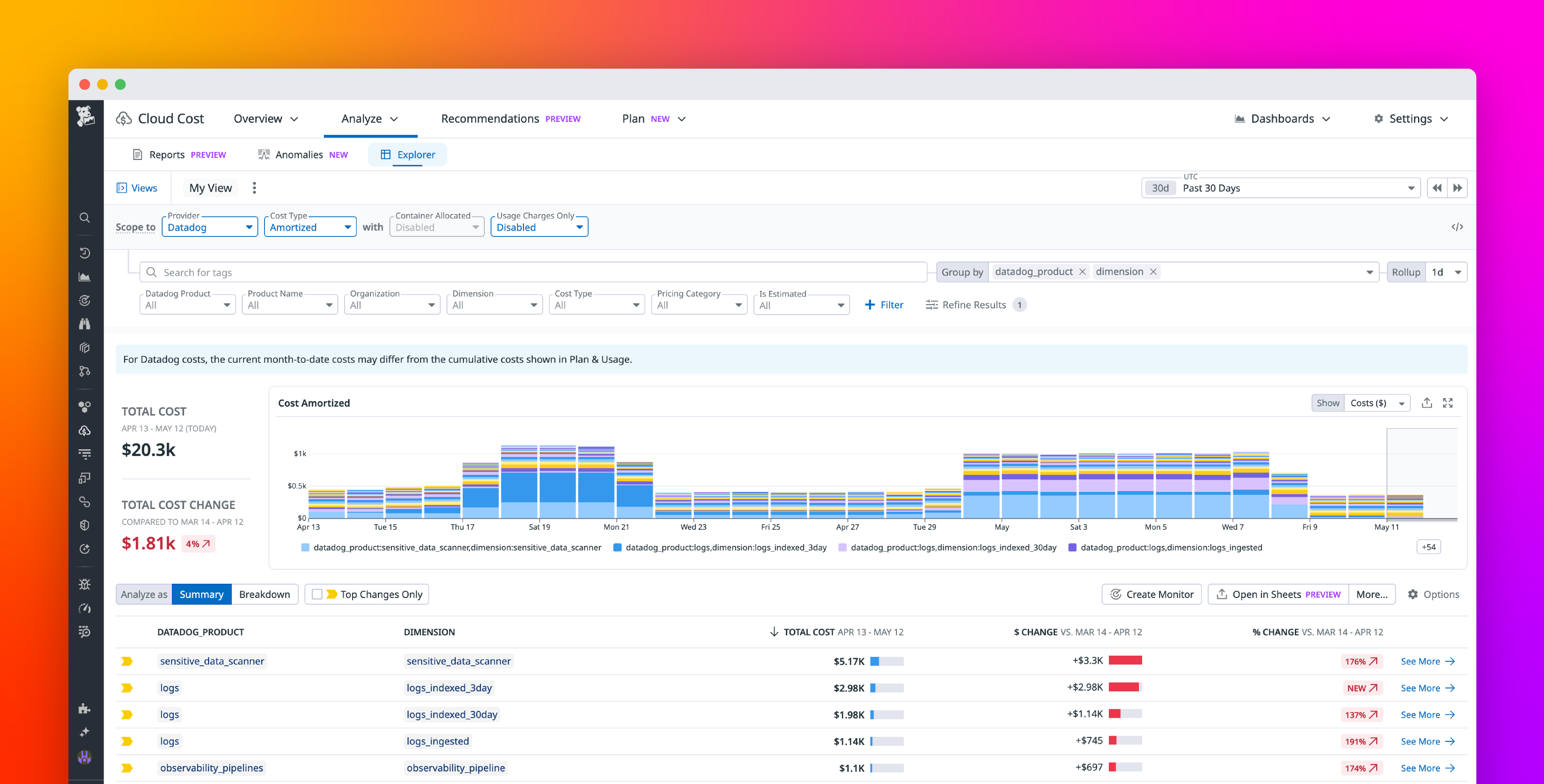This screenshot has width=1544, height=784.
Task: Click the embed code </> icon near Scope to
Action: tap(1458, 227)
